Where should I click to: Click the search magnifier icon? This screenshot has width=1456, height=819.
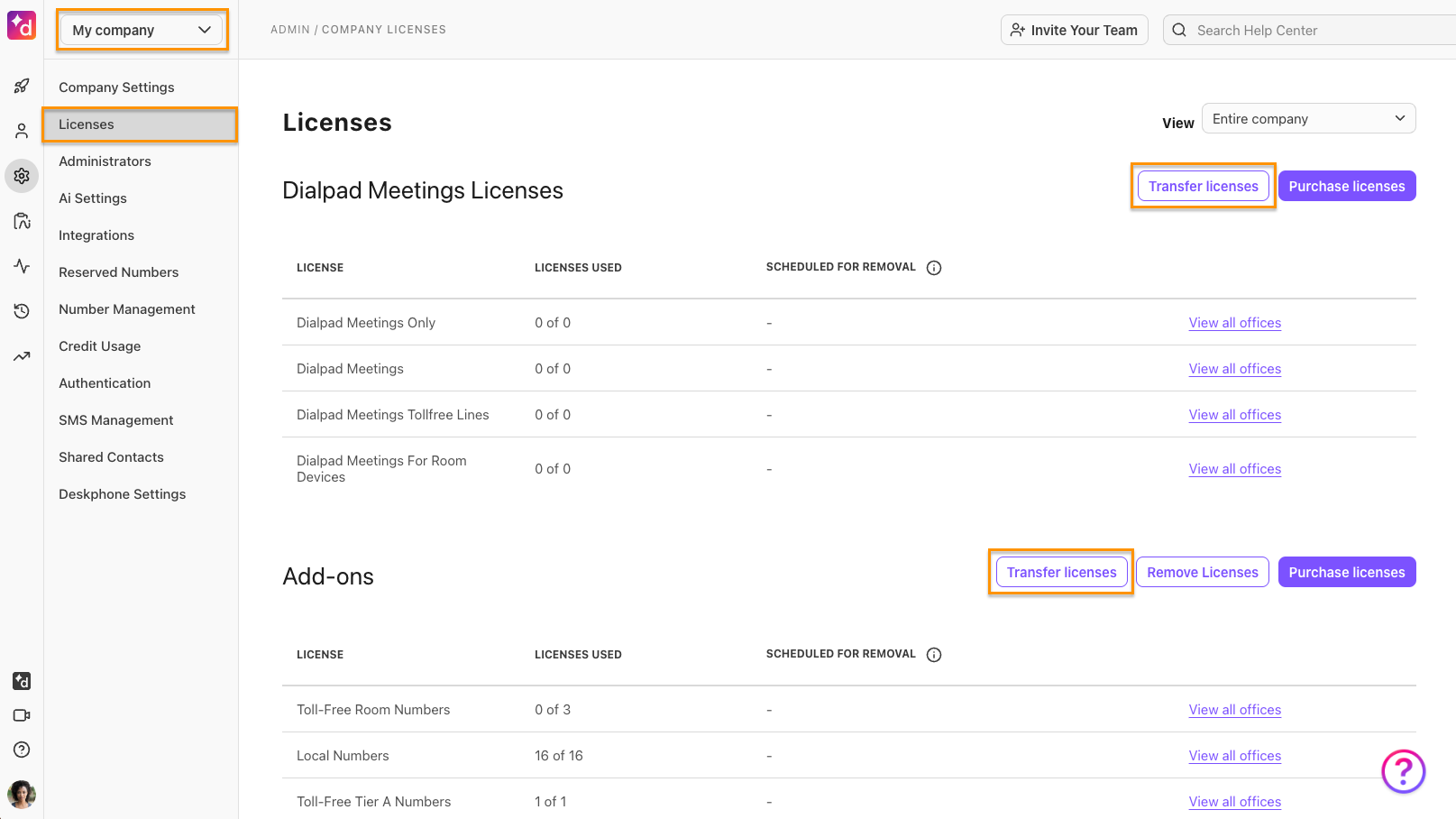click(x=1179, y=30)
